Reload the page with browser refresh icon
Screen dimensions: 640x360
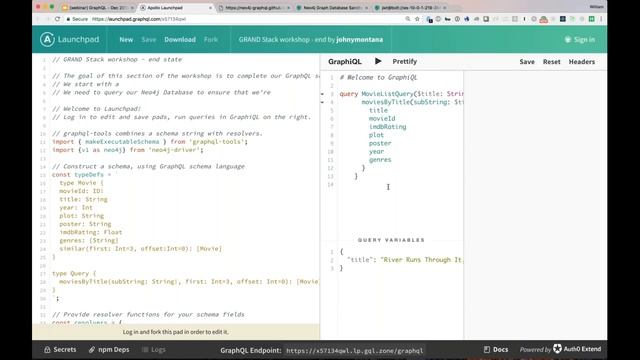coord(57,19)
